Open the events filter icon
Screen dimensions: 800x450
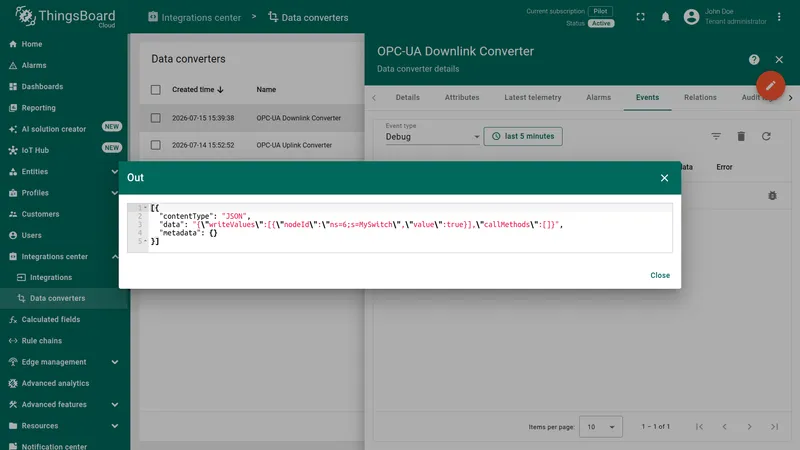tap(716, 136)
